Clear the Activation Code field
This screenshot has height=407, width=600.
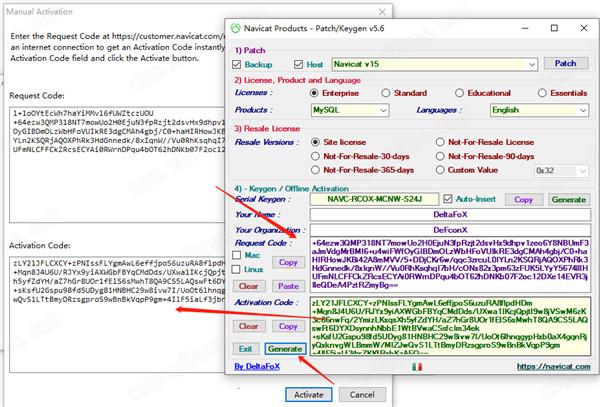click(249, 326)
